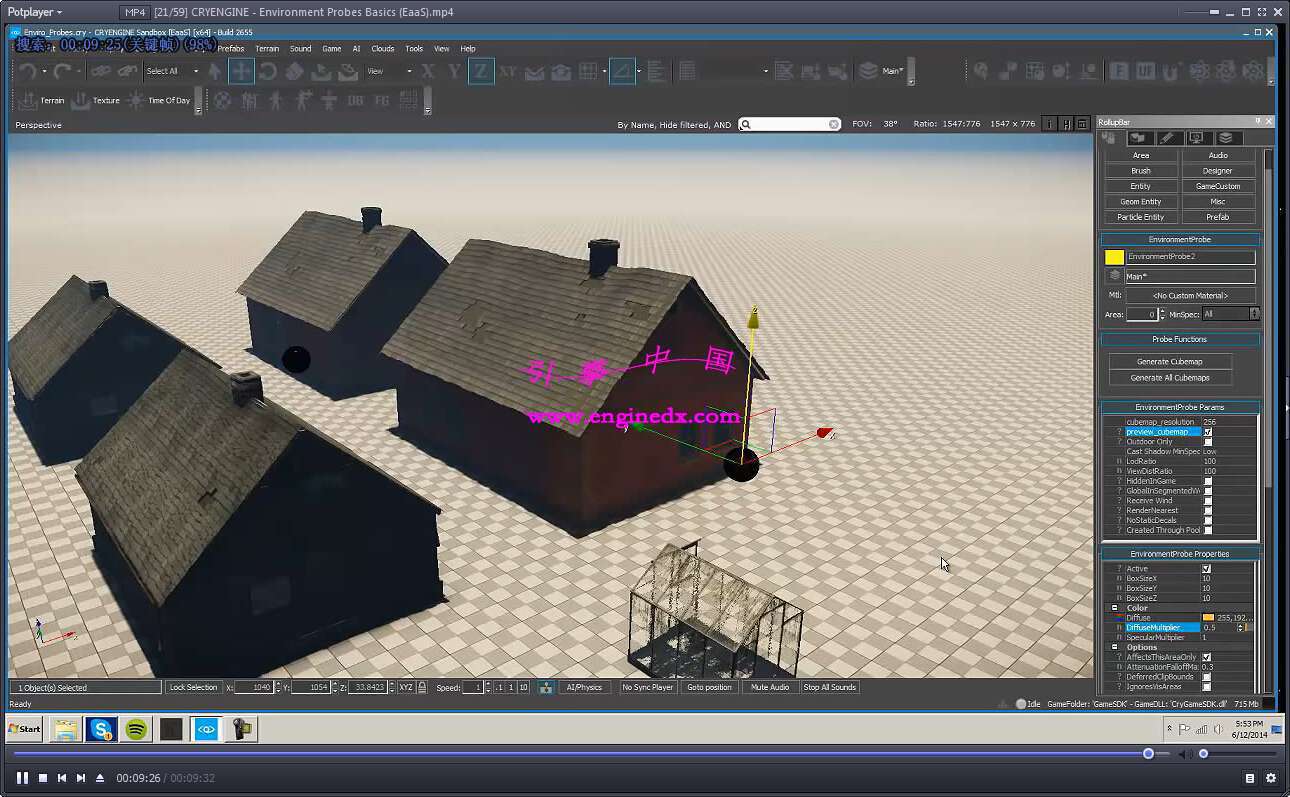Enable the Outdoor Only checkbox

pos(1208,442)
